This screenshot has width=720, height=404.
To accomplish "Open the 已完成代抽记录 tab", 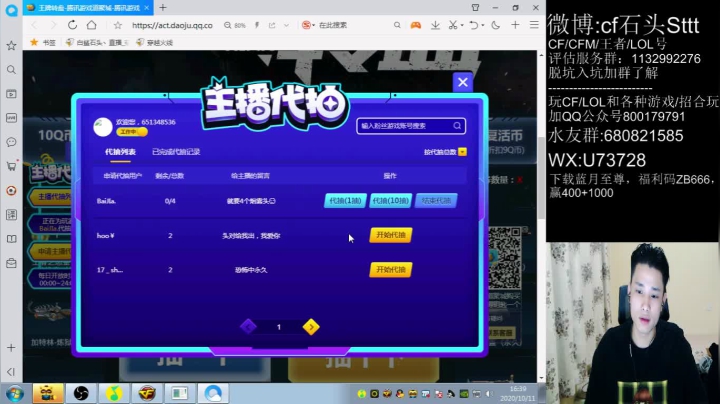I will [176, 152].
